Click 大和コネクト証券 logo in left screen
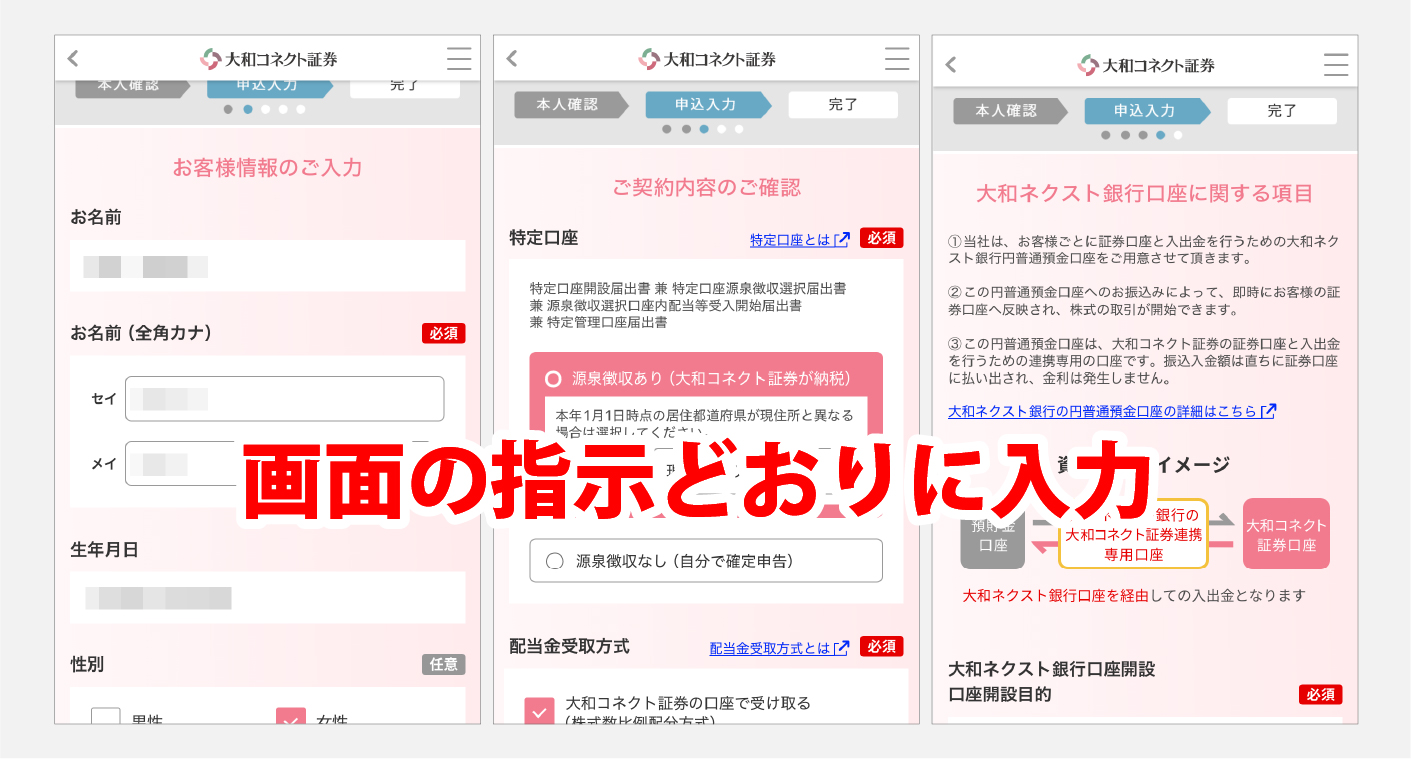Screen dimensions: 1411x759 [x=268, y=59]
